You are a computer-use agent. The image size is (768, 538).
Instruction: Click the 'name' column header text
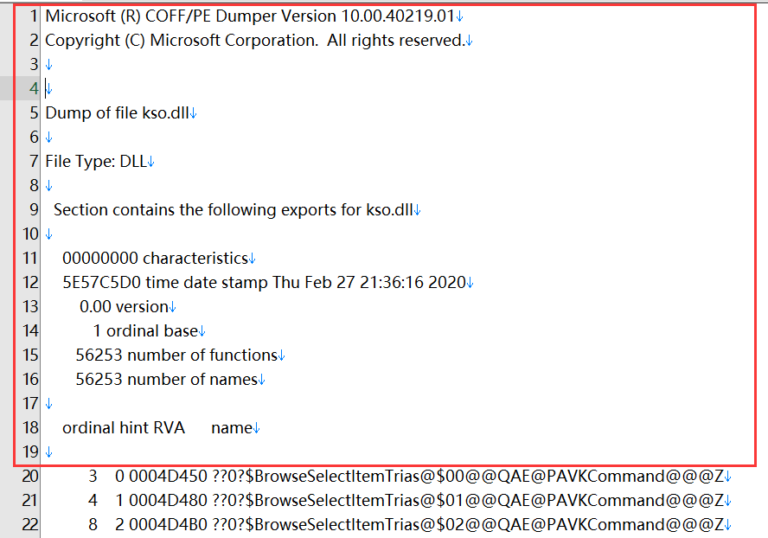pos(232,428)
